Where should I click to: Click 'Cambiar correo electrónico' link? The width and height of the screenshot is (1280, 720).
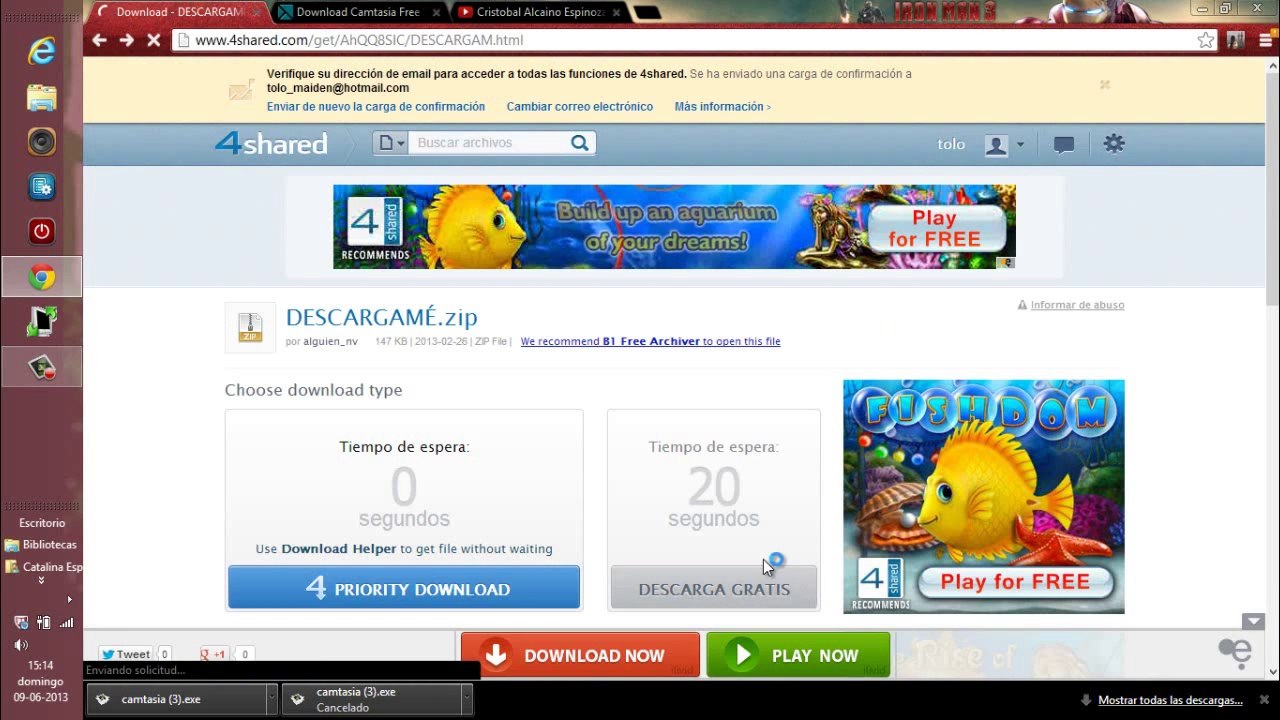pos(580,107)
